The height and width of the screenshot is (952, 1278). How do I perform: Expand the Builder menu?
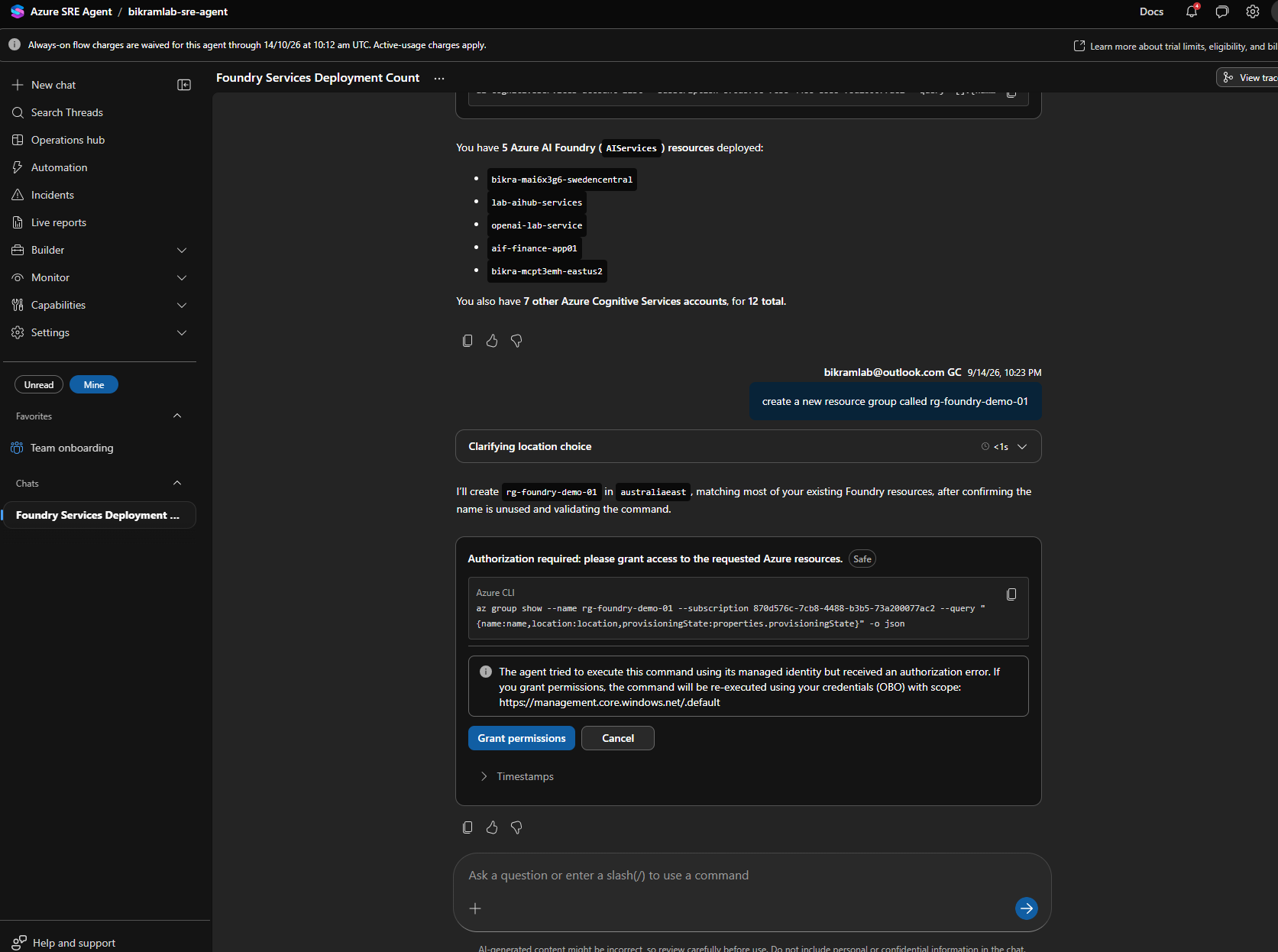(99, 250)
